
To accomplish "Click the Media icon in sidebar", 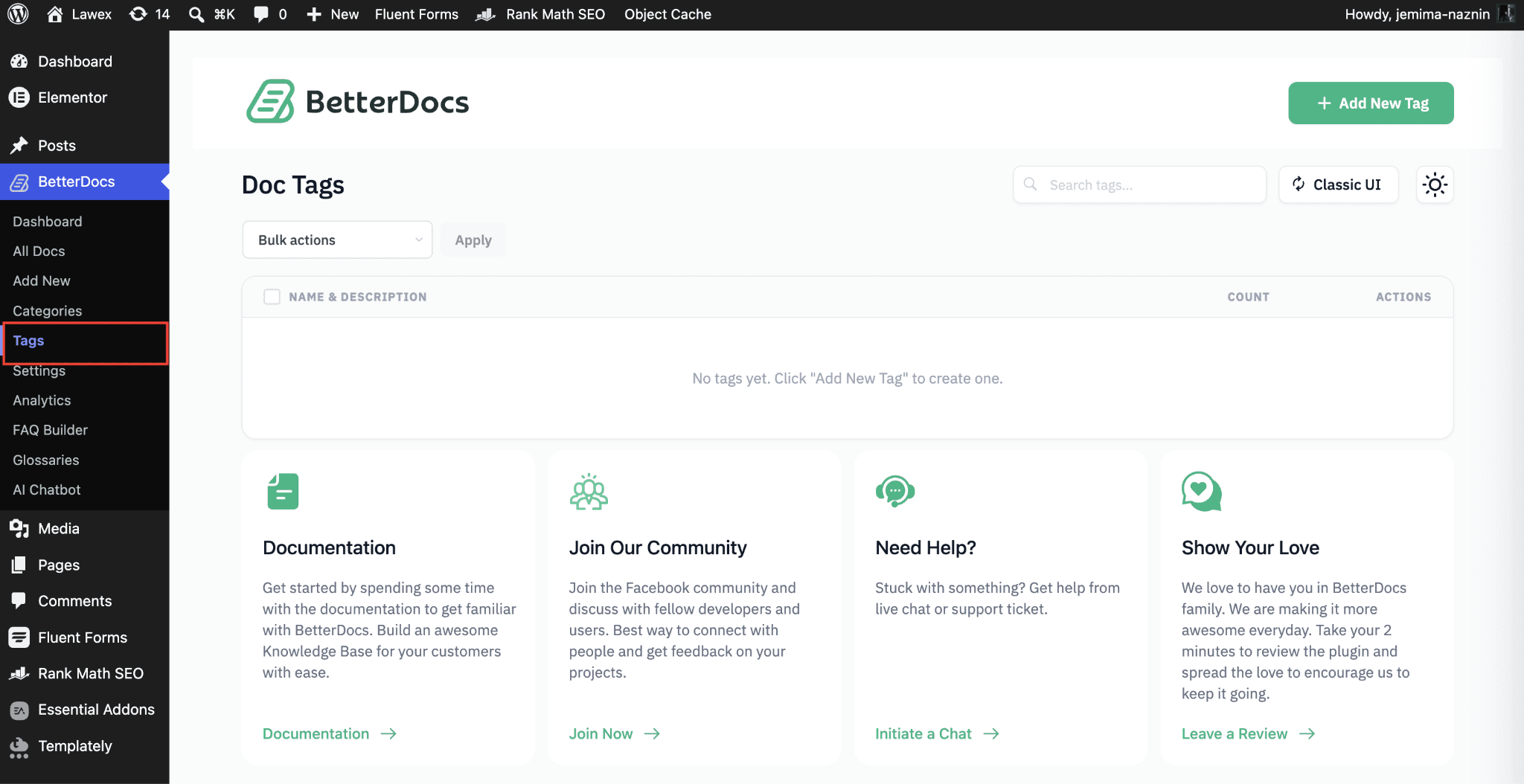I will (19, 528).
